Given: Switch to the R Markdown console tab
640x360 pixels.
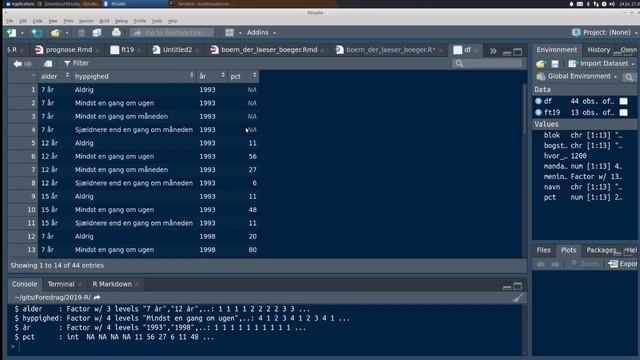Looking at the screenshot, I should click(x=112, y=284).
